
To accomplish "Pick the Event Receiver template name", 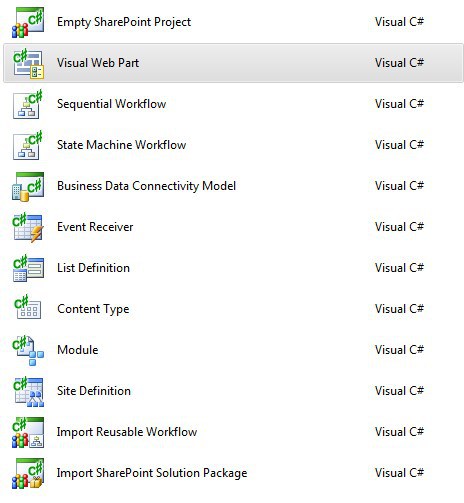I will click(95, 227).
